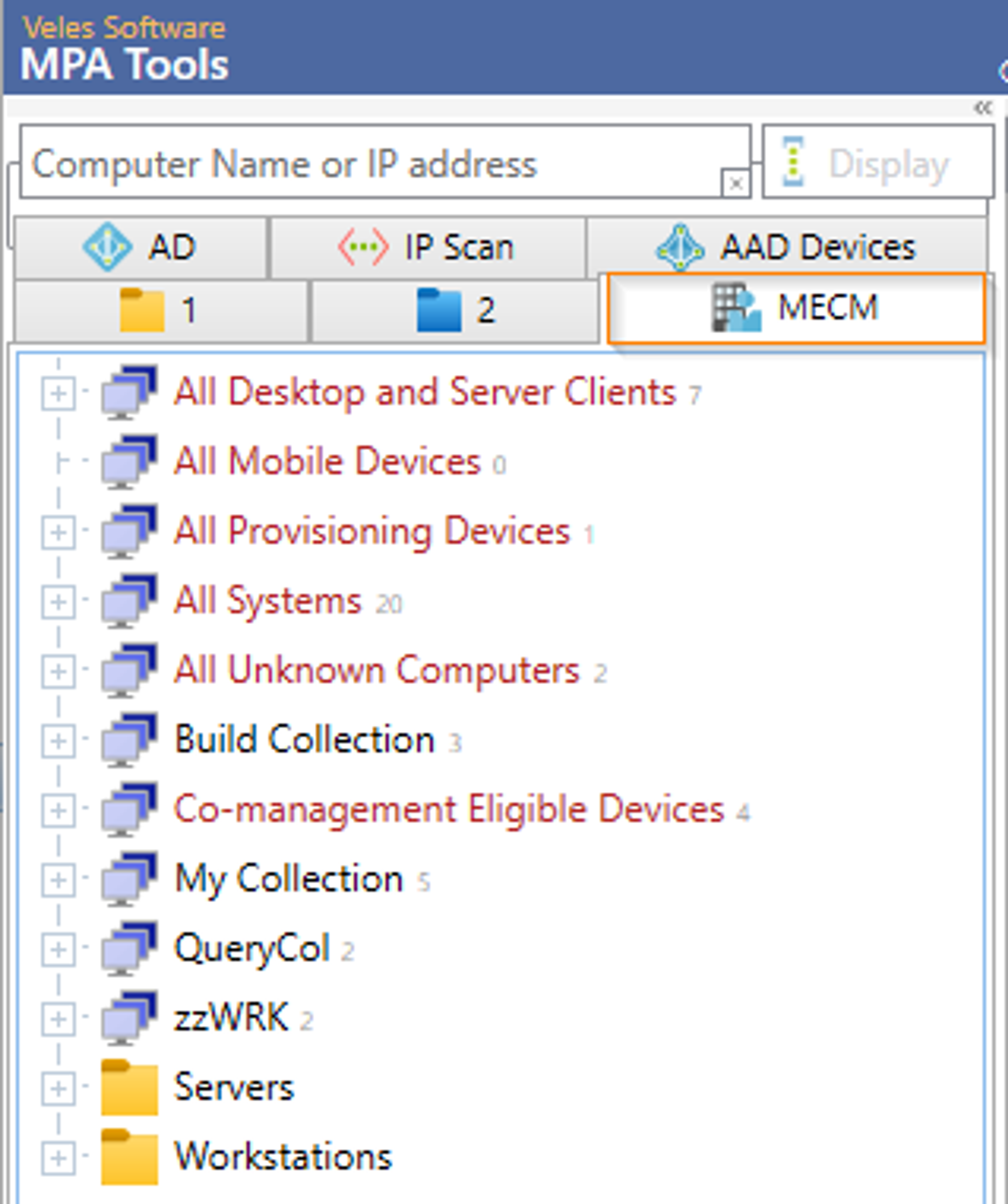This screenshot has width=1008, height=1204.
Task: Select the Build Collection label
Action: pyautogui.click(x=304, y=740)
